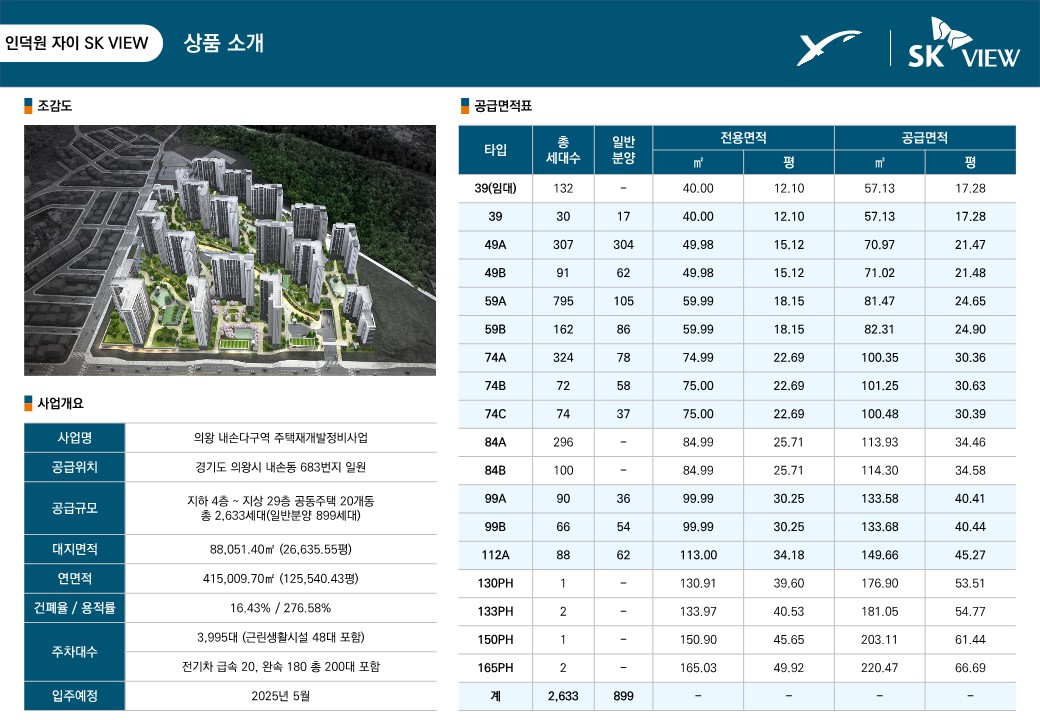Click 71.02 supply area in 49B row
The height and width of the screenshot is (720, 1040).
click(879, 272)
